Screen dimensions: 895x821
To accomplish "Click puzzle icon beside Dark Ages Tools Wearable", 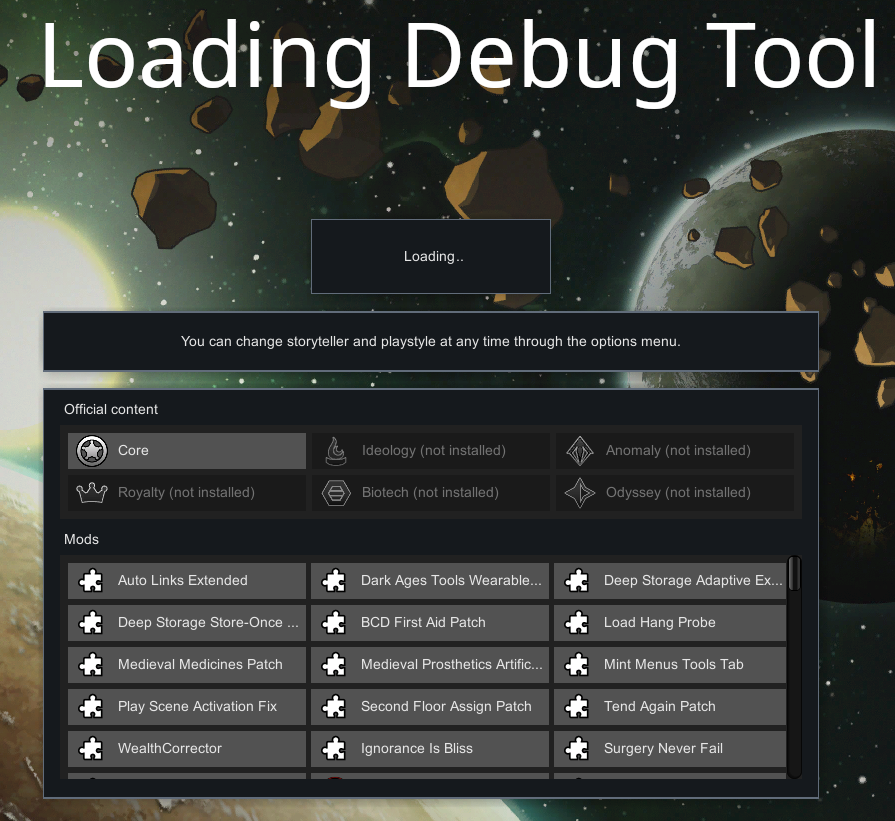I will pos(334,581).
